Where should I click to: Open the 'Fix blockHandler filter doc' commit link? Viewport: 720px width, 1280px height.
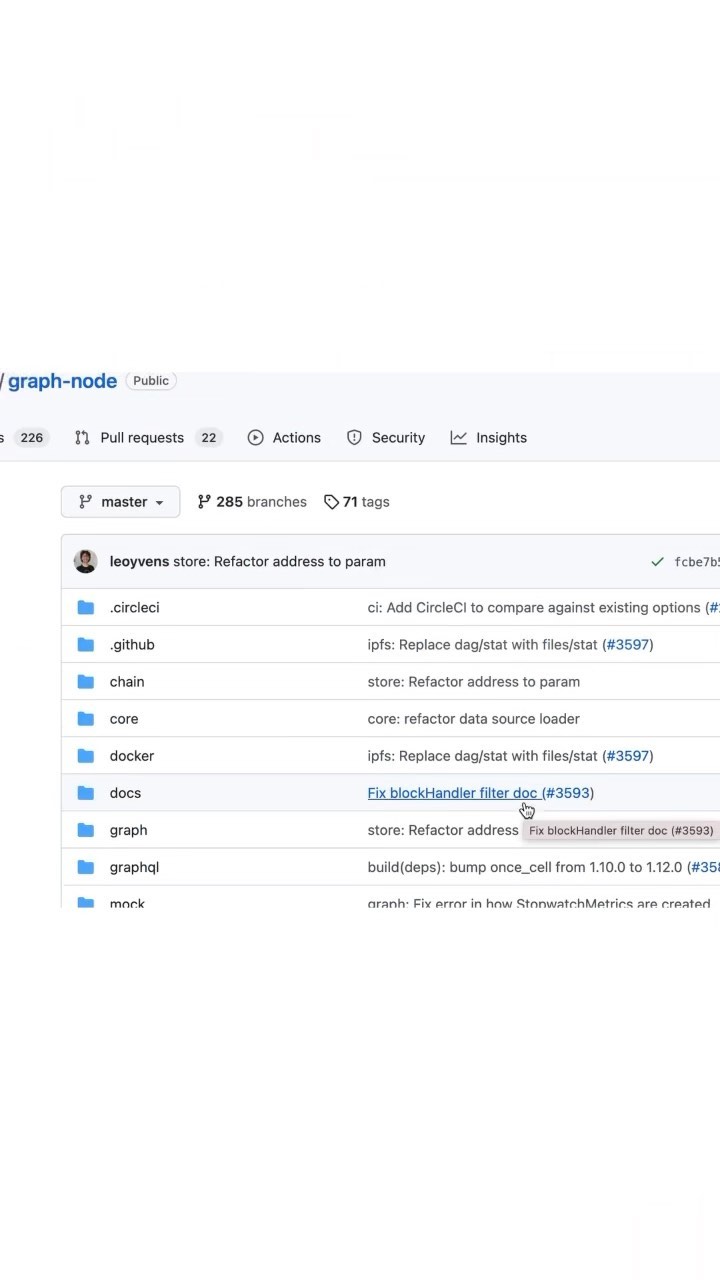(452, 793)
